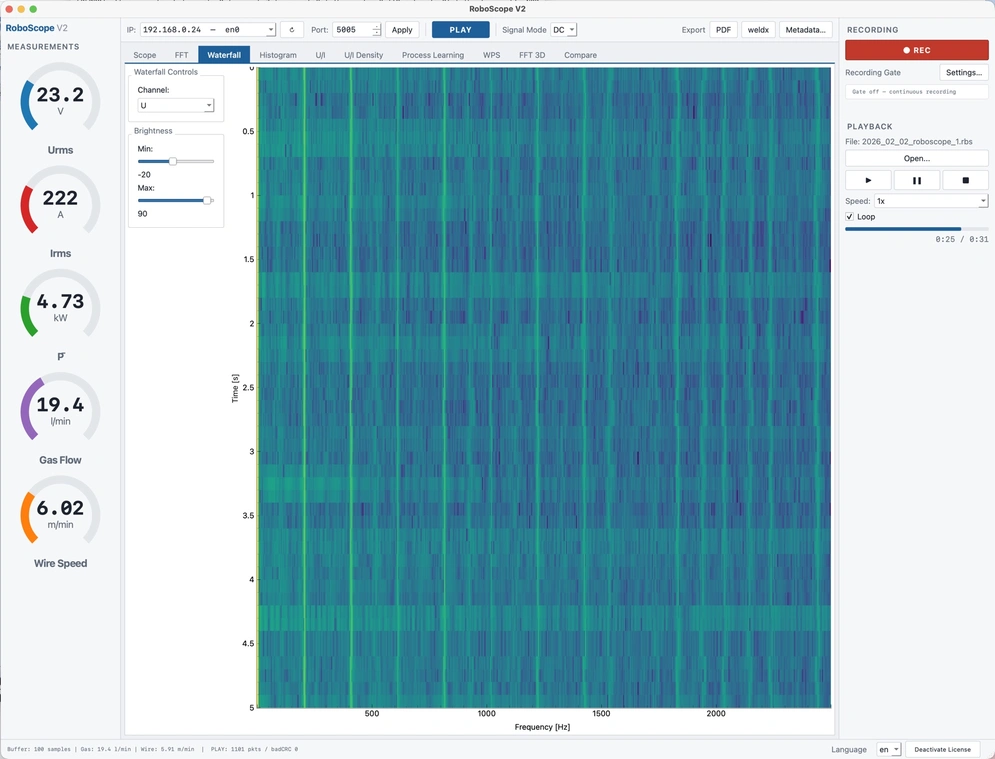
Task: Start playback with the play triangle icon
Action: click(868, 180)
